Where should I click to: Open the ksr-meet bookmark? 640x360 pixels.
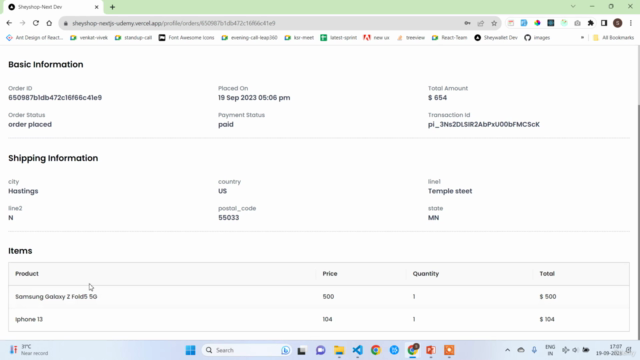(299, 38)
